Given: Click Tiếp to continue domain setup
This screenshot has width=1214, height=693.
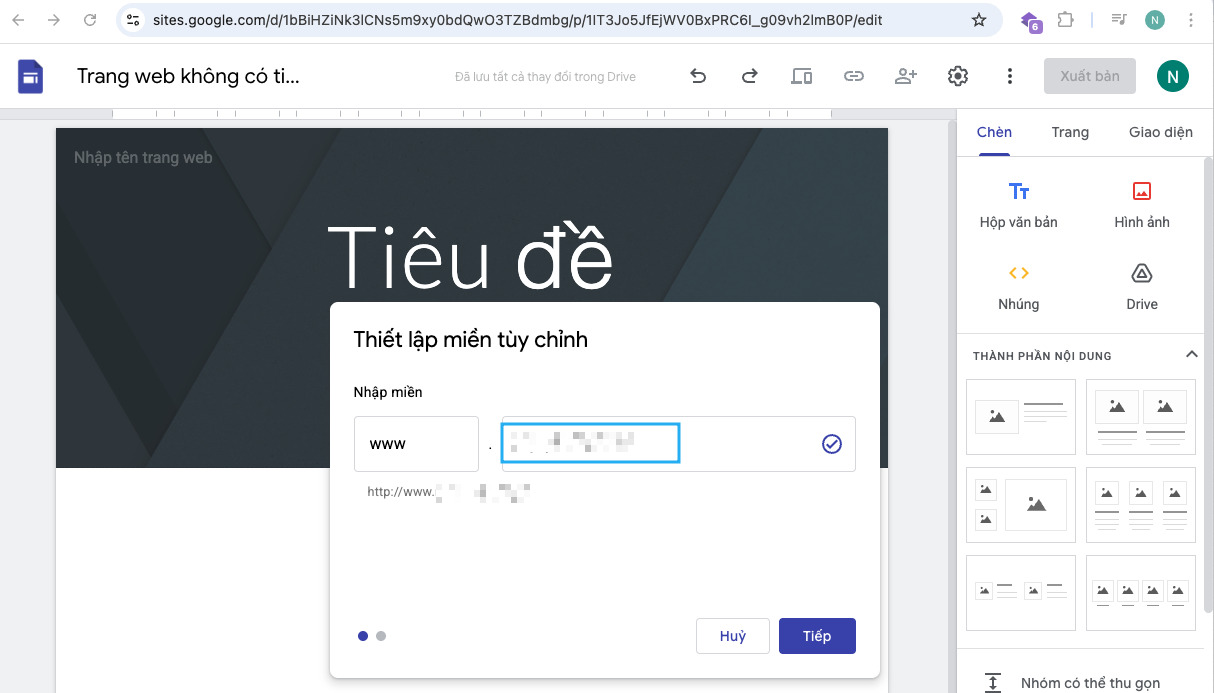Looking at the screenshot, I should (x=816, y=635).
